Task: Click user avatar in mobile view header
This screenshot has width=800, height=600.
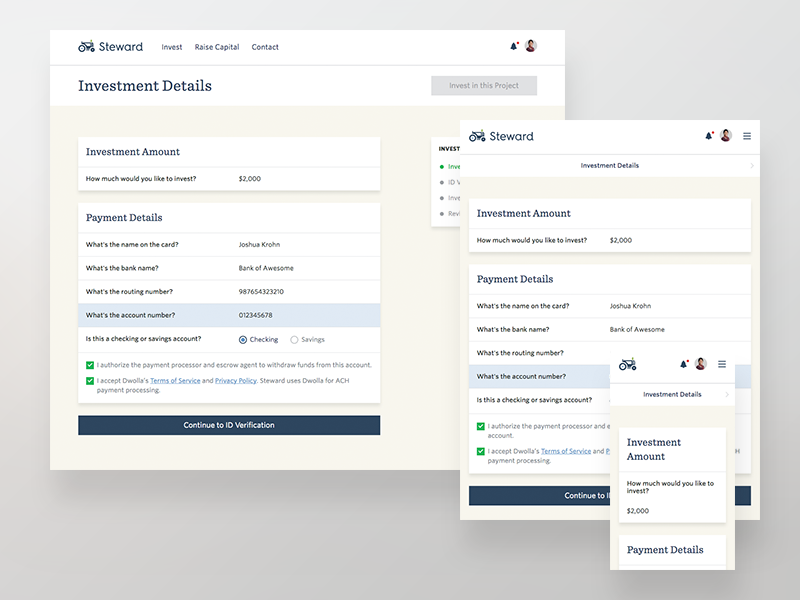Action: click(x=701, y=364)
